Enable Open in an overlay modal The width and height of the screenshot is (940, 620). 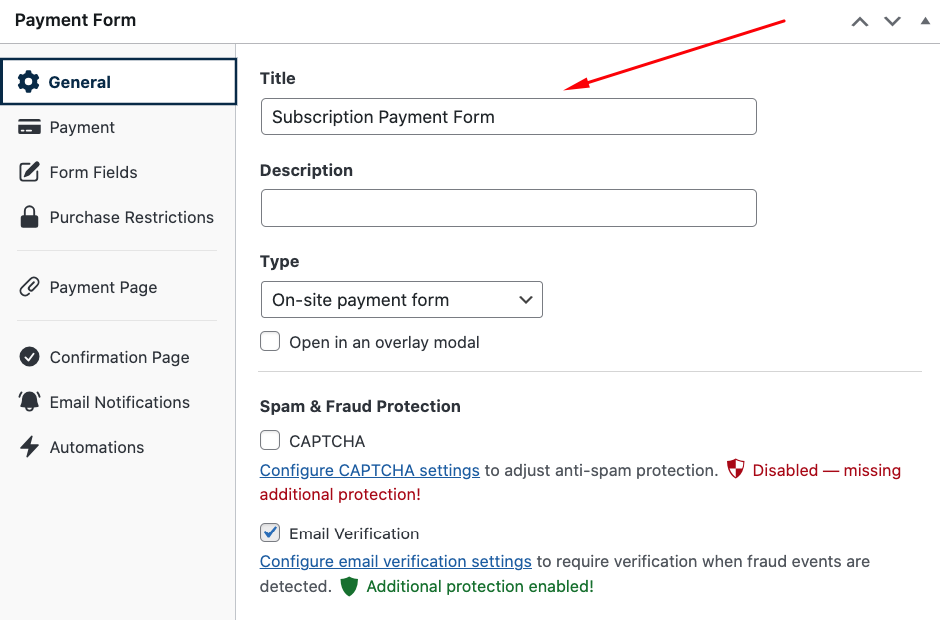pos(270,342)
